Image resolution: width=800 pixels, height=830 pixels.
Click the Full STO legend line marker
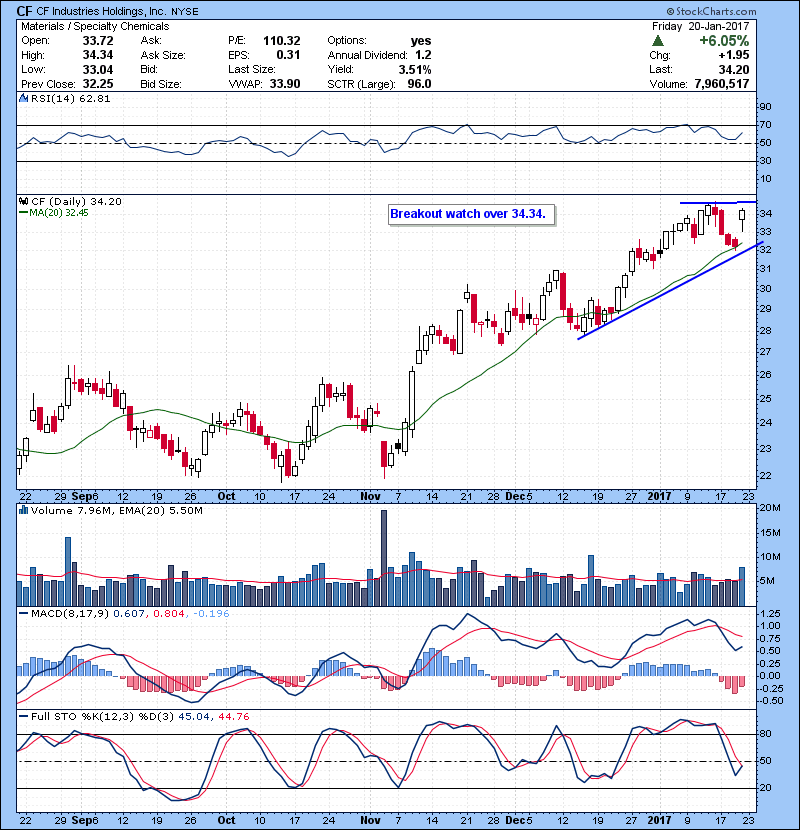point(23,716)
